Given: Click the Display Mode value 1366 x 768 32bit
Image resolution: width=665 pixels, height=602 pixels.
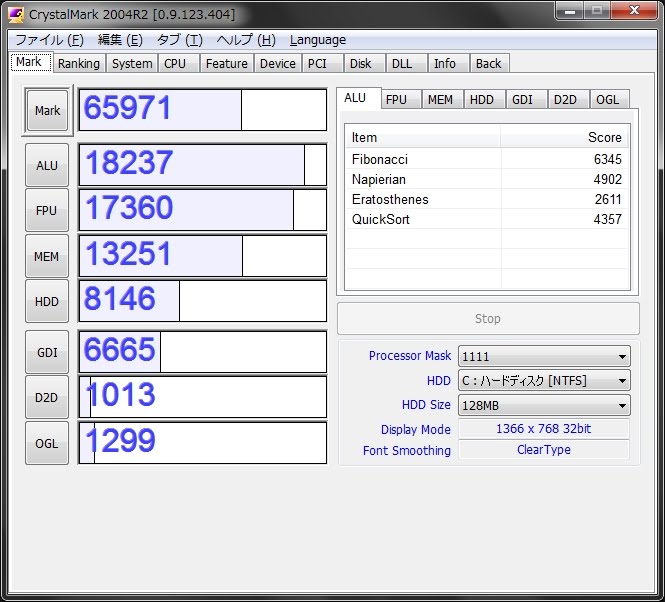Looking at the screenshot, I should click(544, 428).
